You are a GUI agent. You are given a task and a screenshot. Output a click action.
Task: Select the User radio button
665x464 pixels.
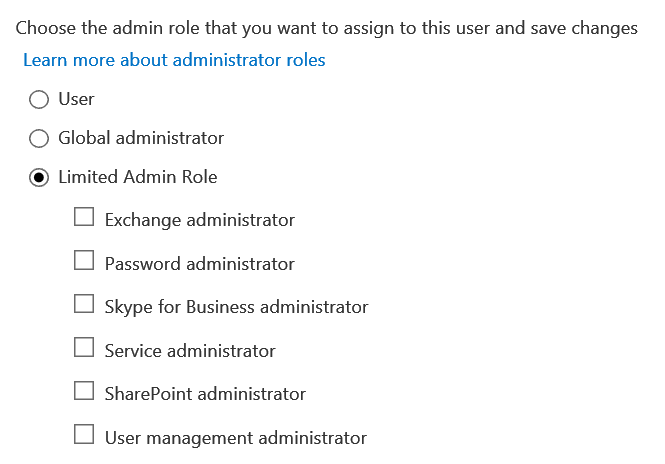click(x=39, y=99)
